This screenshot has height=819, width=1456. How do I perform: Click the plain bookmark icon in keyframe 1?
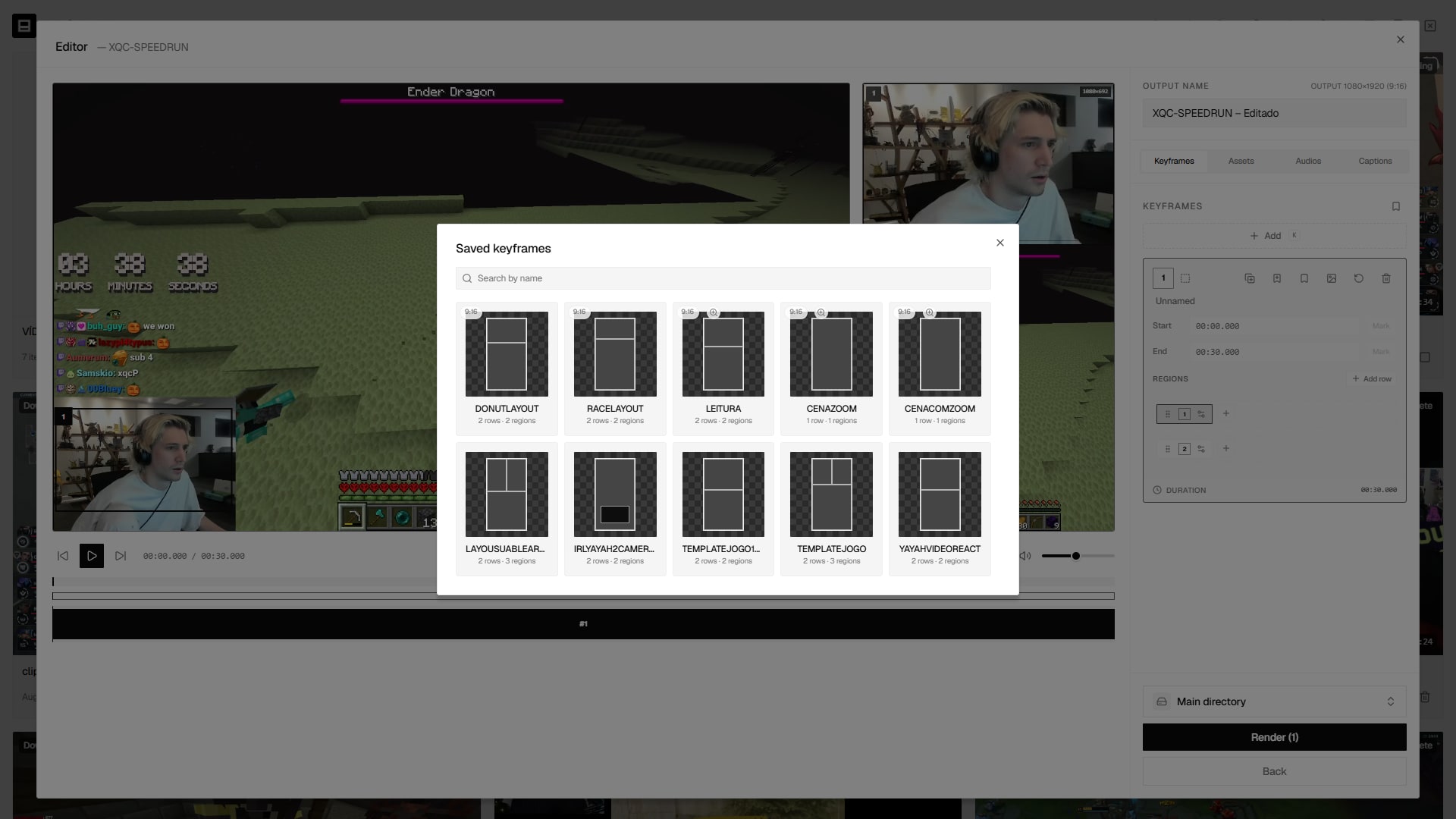(1304, 278)
